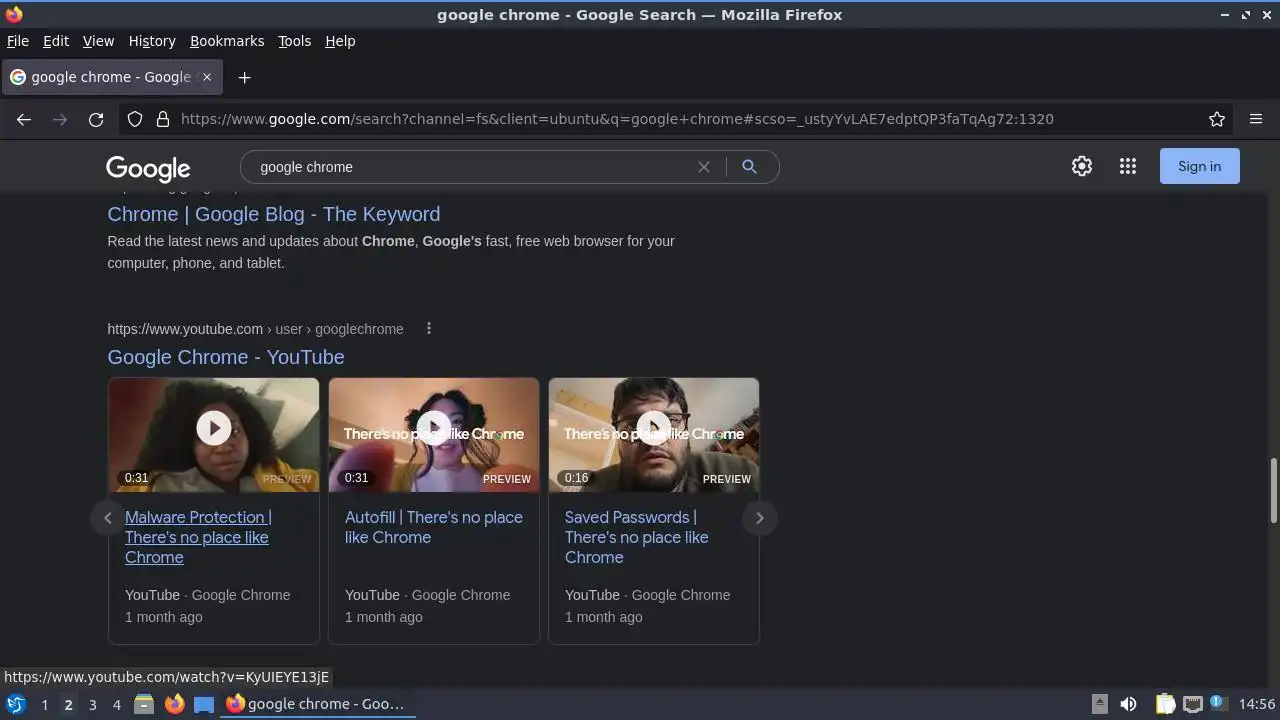The height and width of the screenshot is (720, 1280).
Task: Click the blue show desktop taskbar icon
Action: 204,704
